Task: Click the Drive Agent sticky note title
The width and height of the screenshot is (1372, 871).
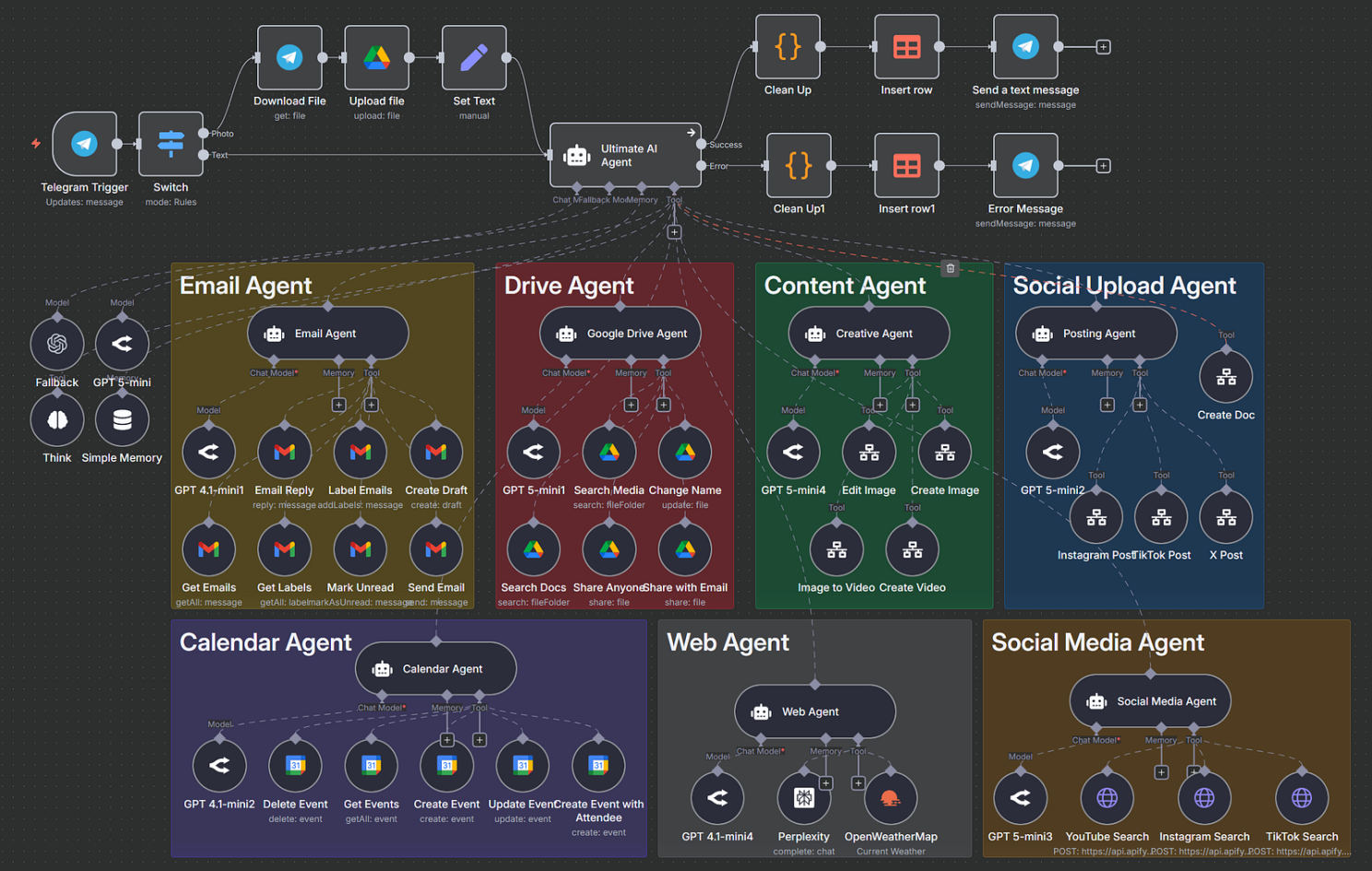Action: (x=569, y=286)
